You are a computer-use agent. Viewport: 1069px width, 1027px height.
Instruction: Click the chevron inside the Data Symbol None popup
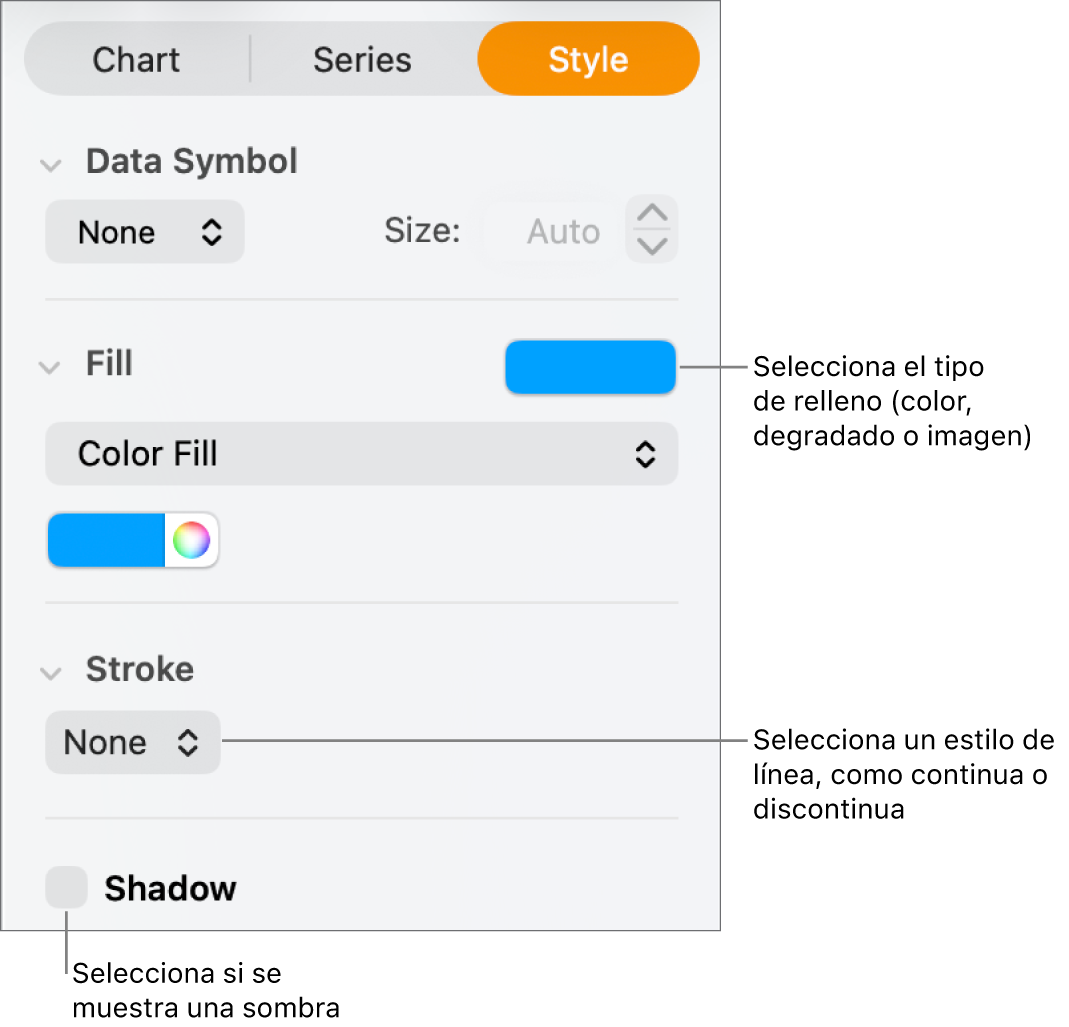(x=211, y=231)
